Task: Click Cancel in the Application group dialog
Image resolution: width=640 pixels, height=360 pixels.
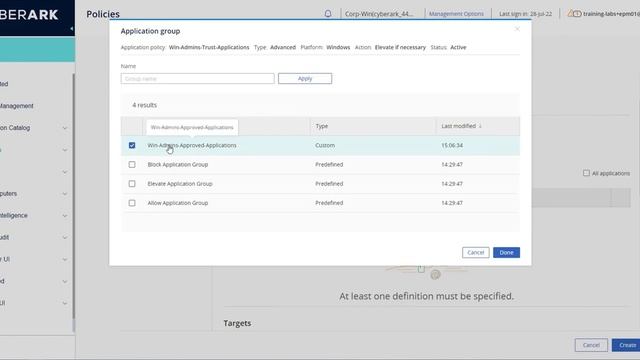Action: [476, 253]
